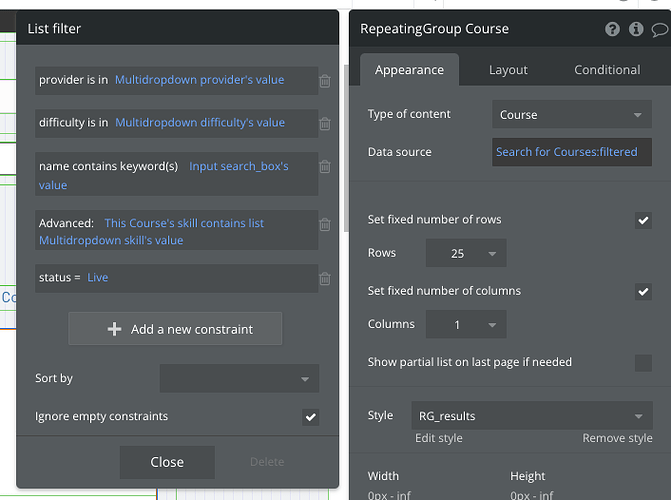671x500 pixels.
Task: Open the help question mark icon
Action: point(612,29)
